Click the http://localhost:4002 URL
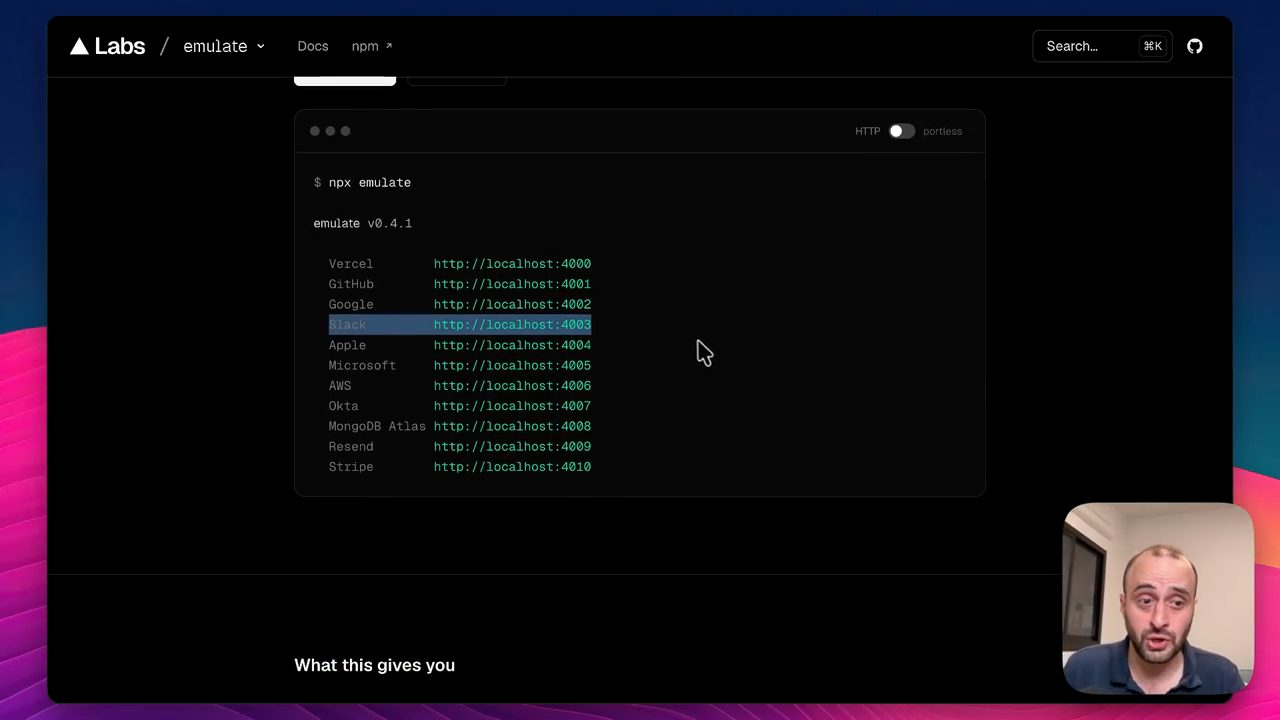The image size is (1280, 720). pyautogui.click(x=512, y=305)
